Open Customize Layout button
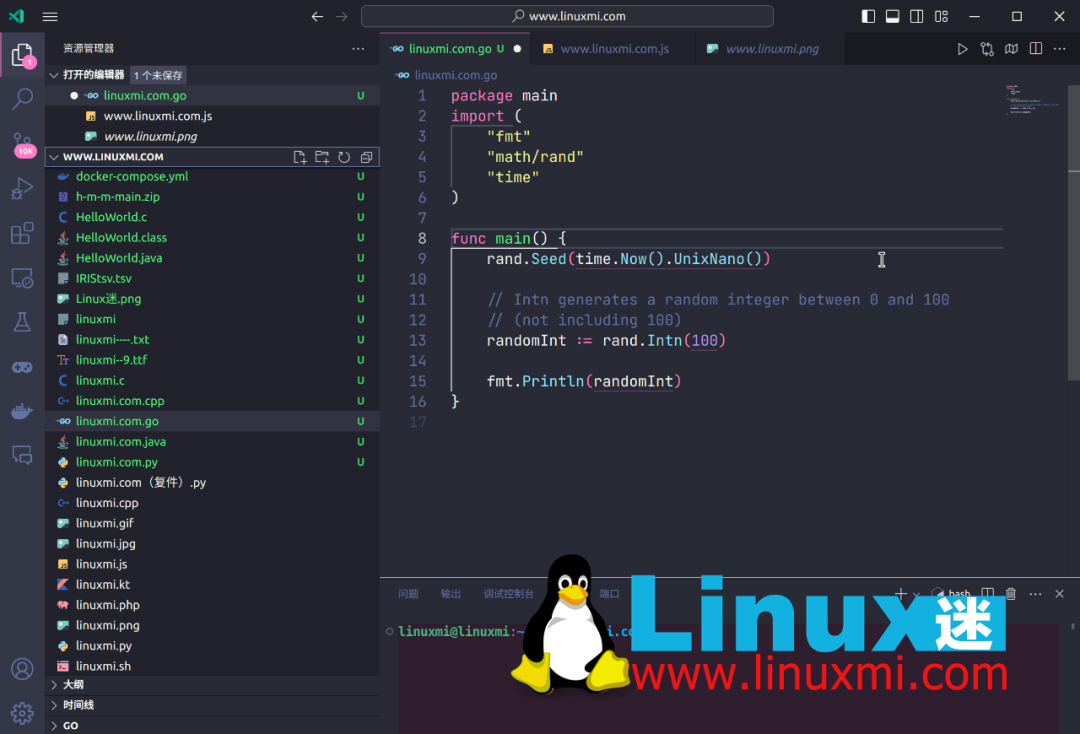Screen dimensions: 1080x734 [x=942, y=17]
